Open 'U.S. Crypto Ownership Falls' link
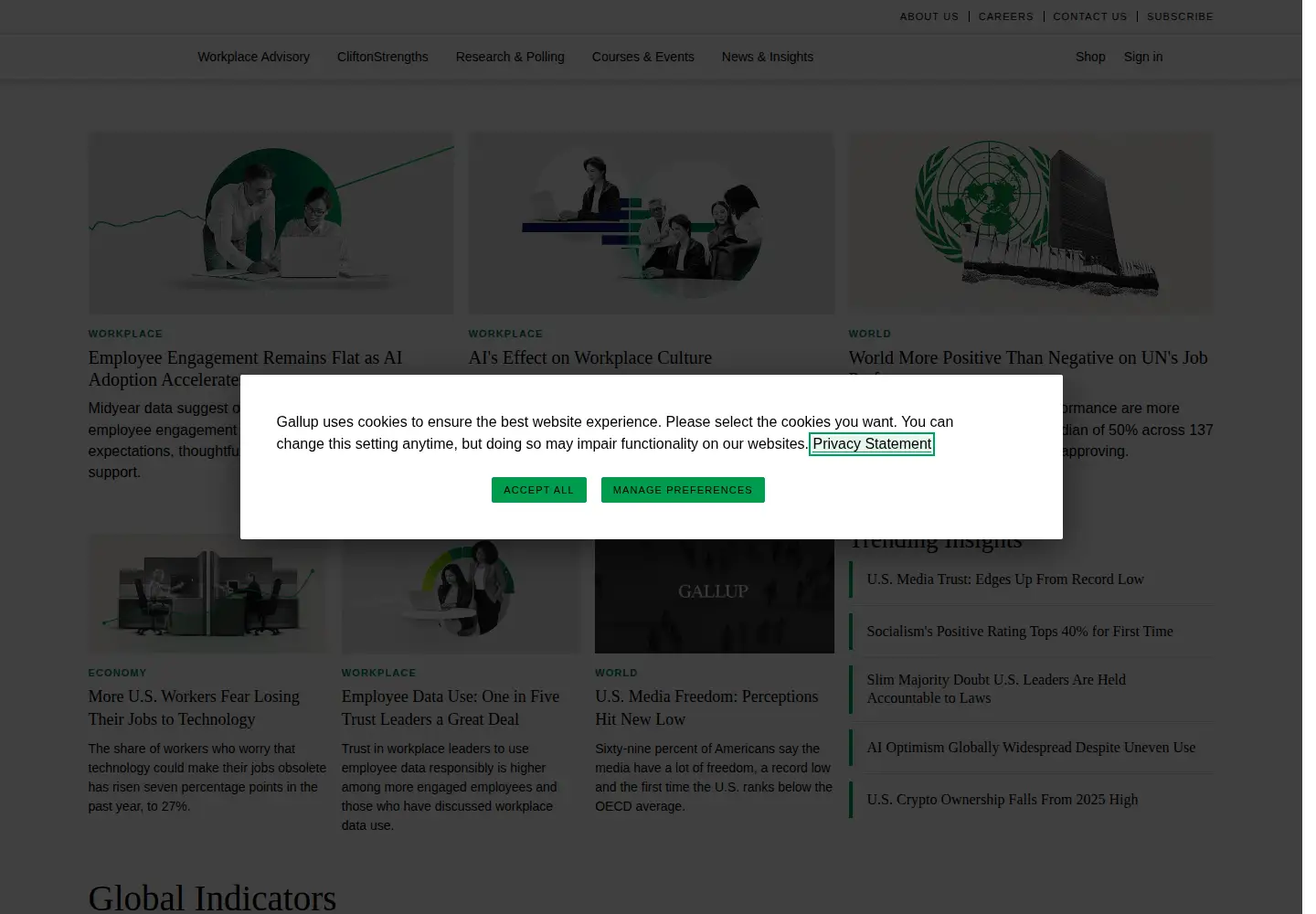Image resolution: width=1316 pixels, height=914 pixels. coord(1003,800)
